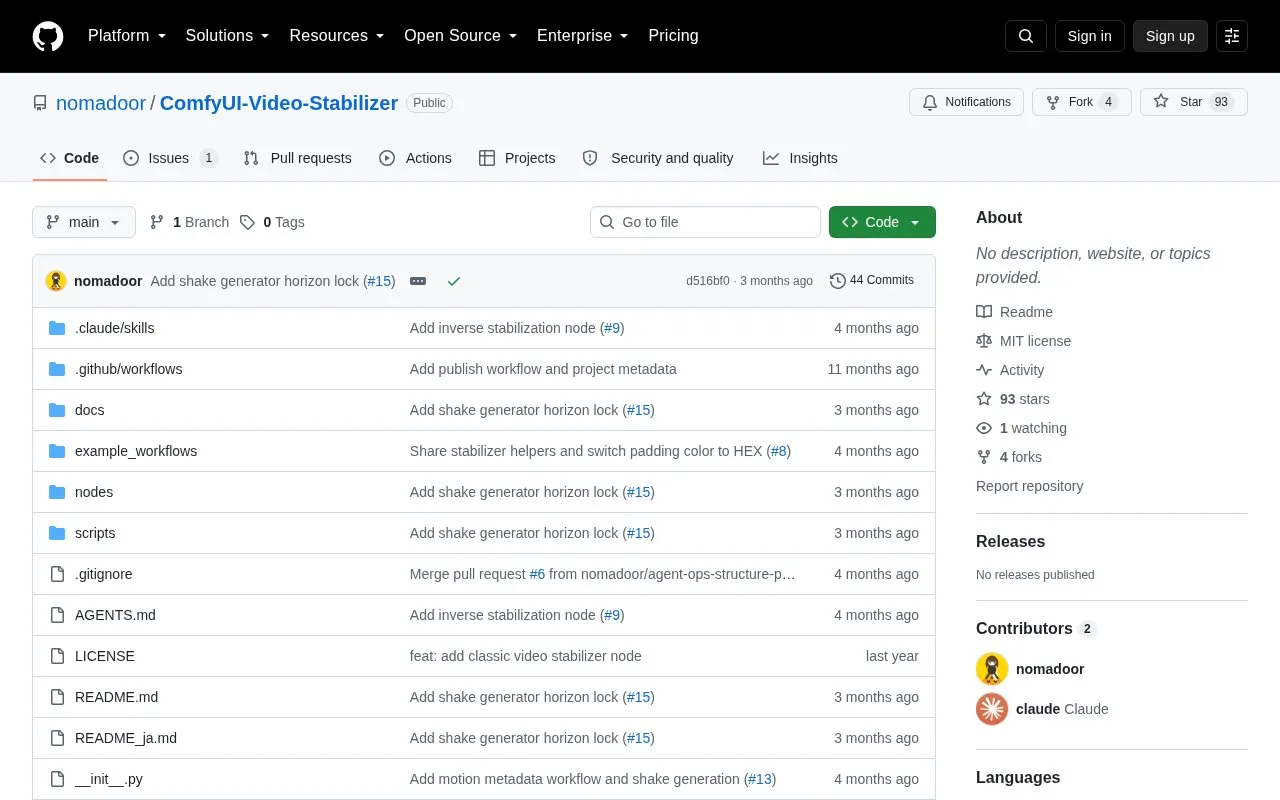This screenshot has width=1280, height=800.
Task: Open the MIT license link
Action: point(1023,341)
